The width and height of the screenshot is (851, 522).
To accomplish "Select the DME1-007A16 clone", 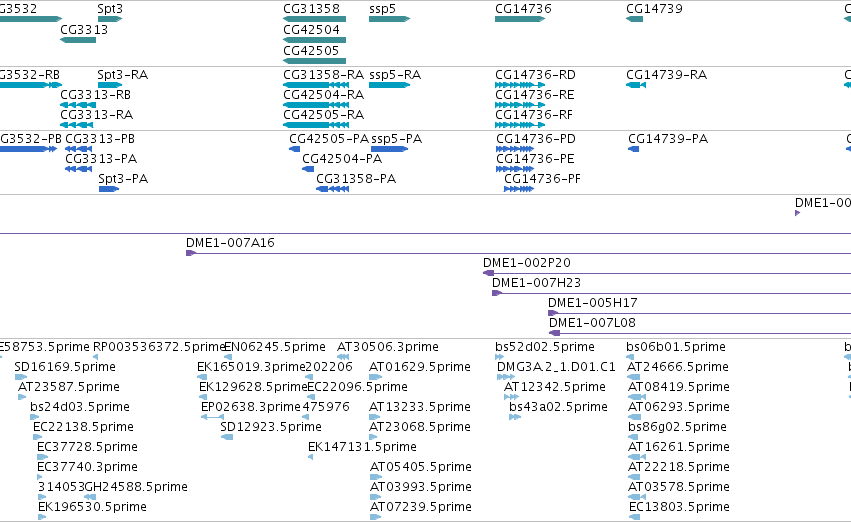I will click(x=518, y=253).
